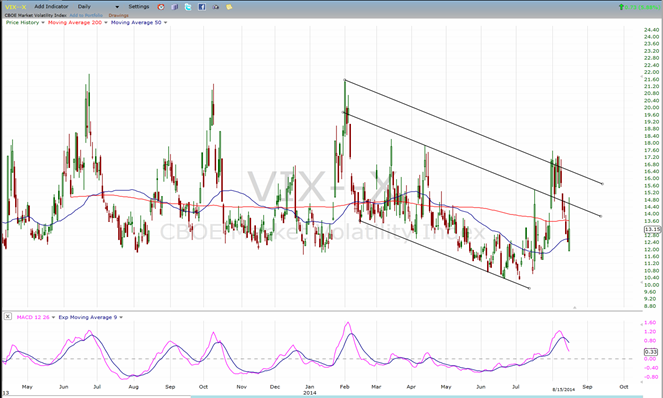Select top trendline's right endpoint handle near 16.00
This screenshot has width=663, height=398.
602,184
